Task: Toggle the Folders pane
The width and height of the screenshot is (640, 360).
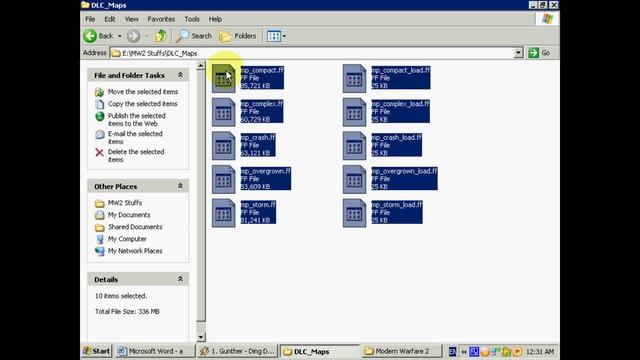Action: pos(238,36)
